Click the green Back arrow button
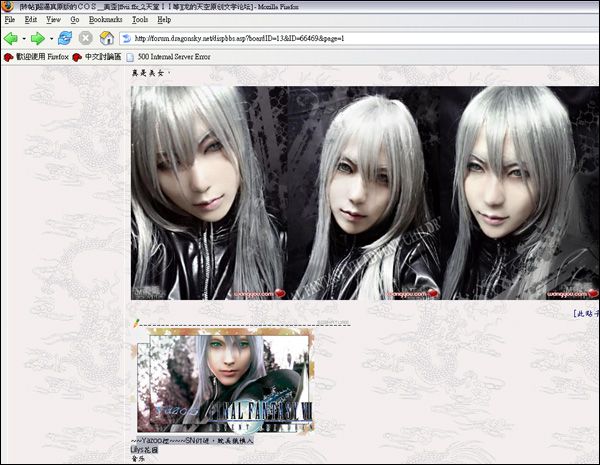The image size is (600, 465). coord(11,38)
